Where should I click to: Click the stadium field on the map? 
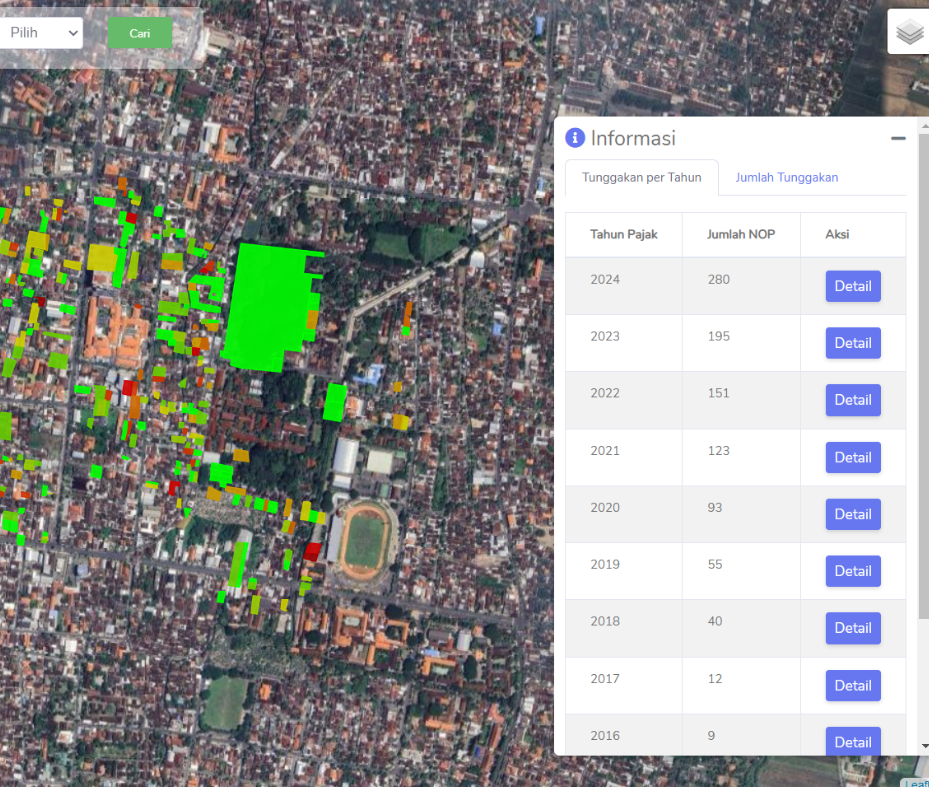coord(365,541)
